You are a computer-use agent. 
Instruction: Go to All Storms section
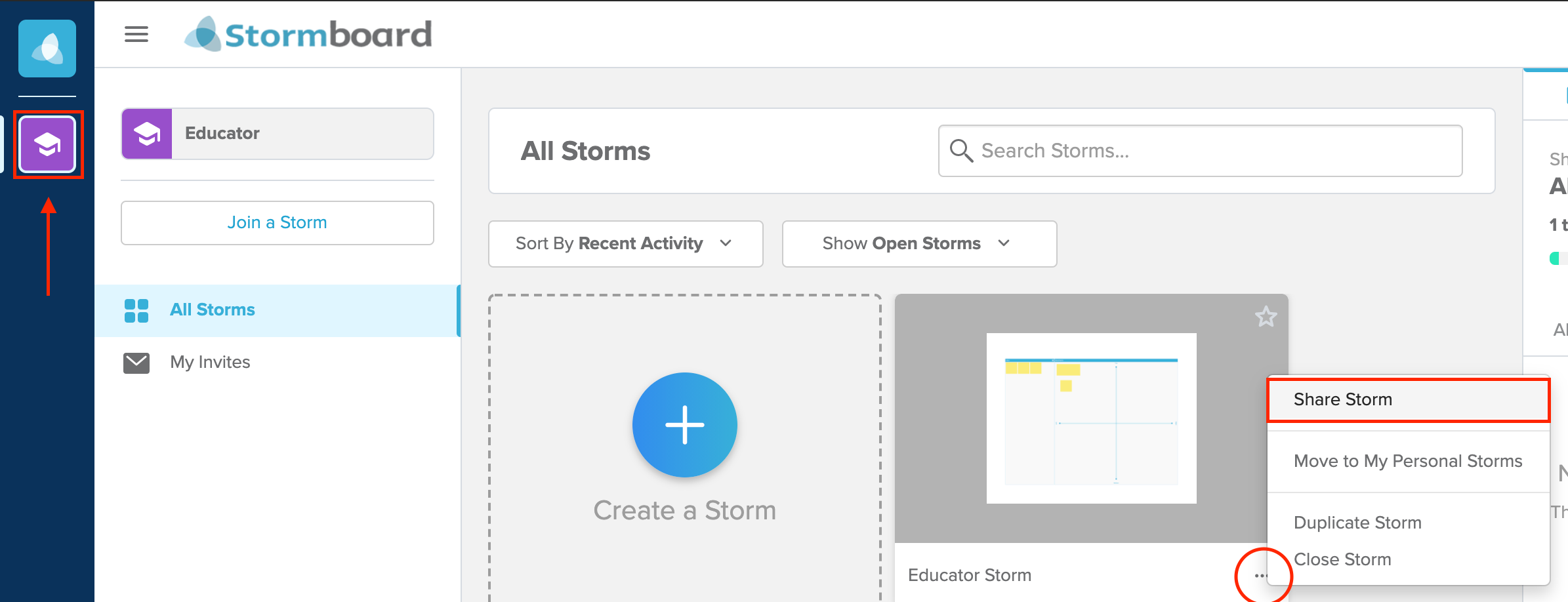(278, 310)
